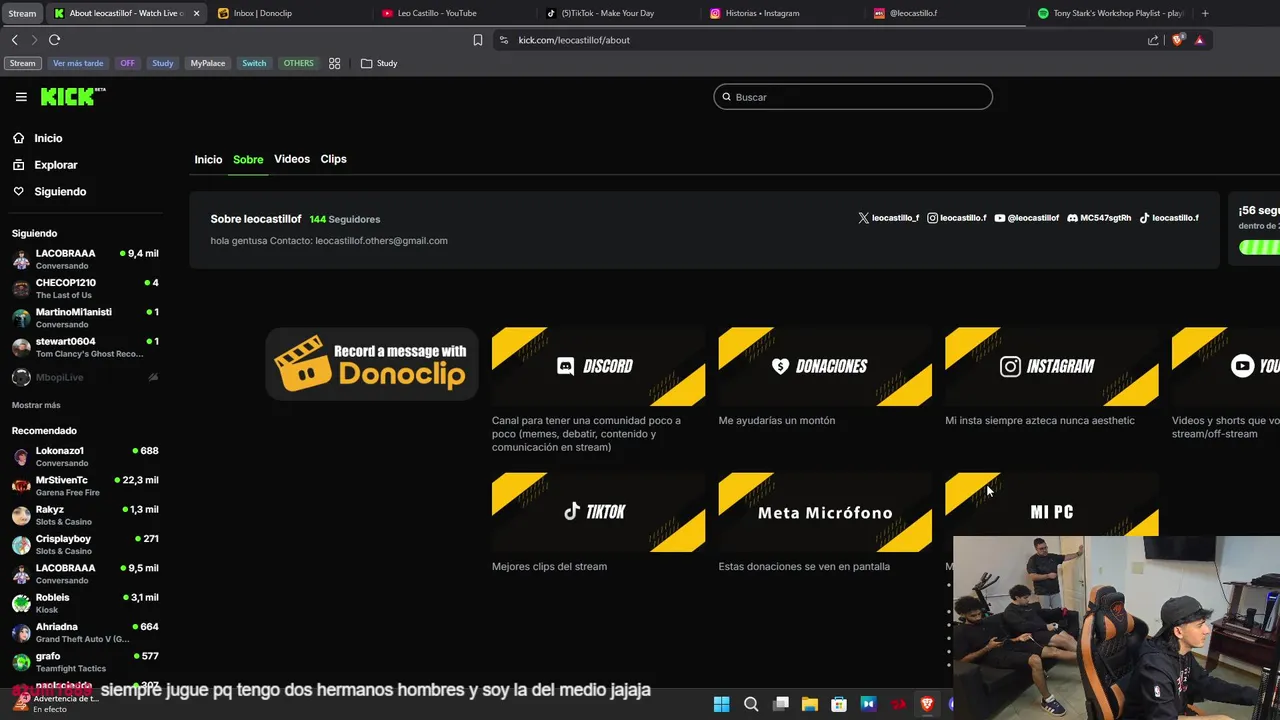Click the INSTAGRAM panel banner
Image resolution: width=1280 pixels, height=720 pixels.
[x=1052, y=366]
